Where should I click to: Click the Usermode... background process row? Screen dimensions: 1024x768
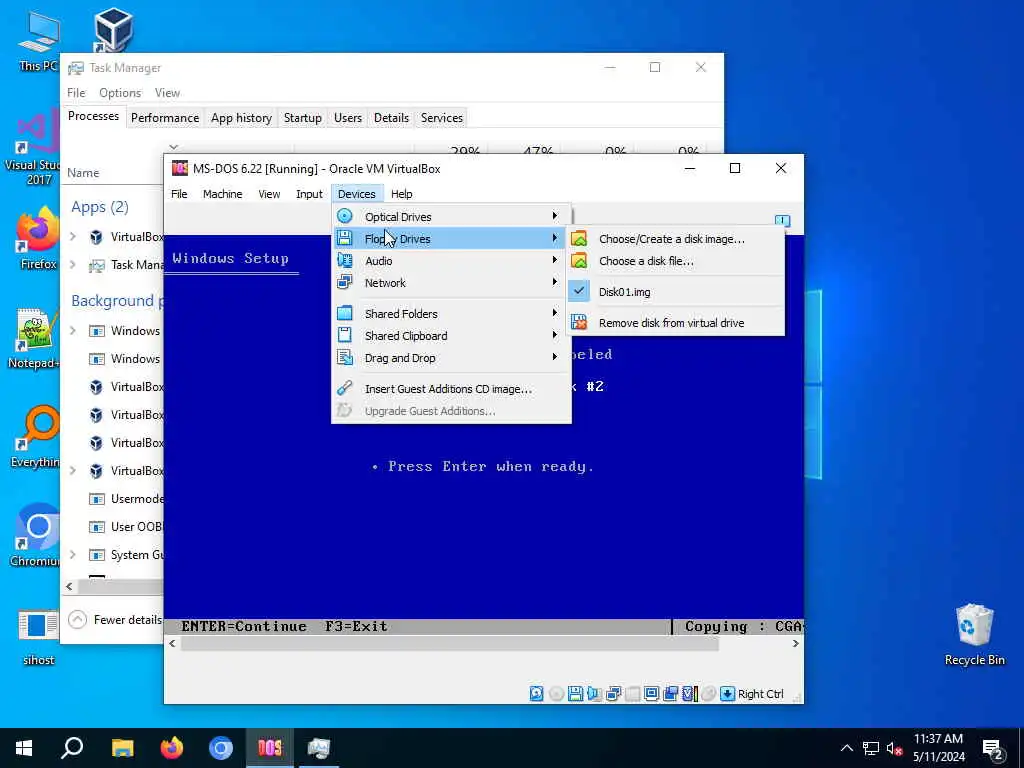[115, 499]
